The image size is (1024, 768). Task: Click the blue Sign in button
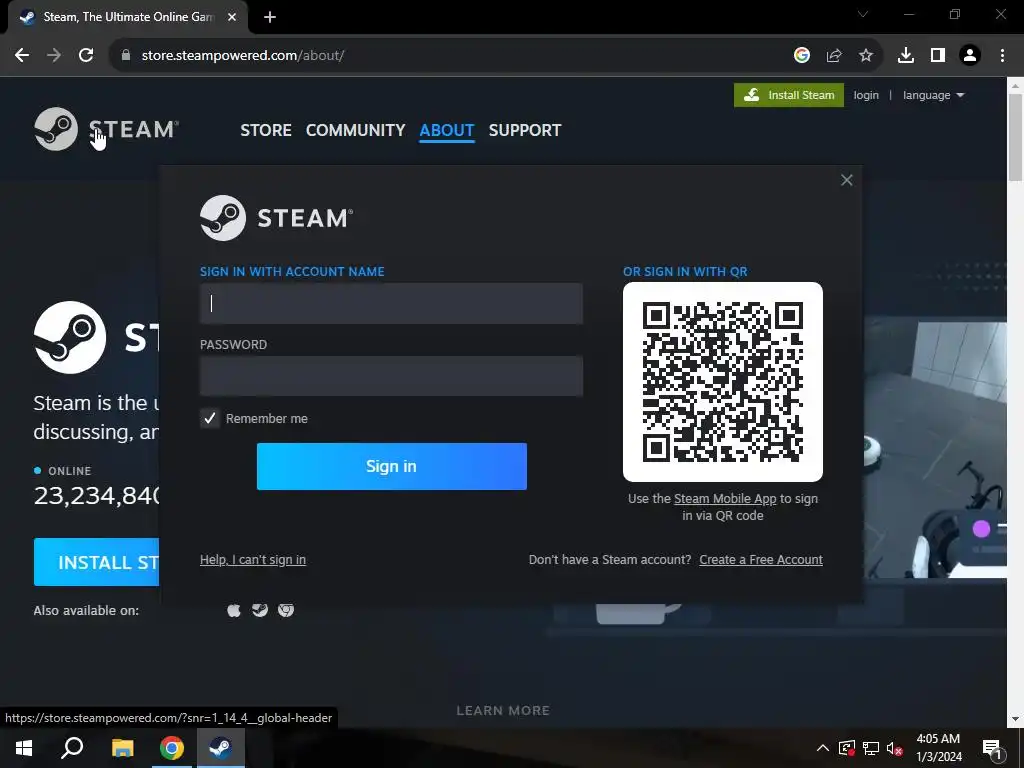pyautogui.click(x=391, y=466)
